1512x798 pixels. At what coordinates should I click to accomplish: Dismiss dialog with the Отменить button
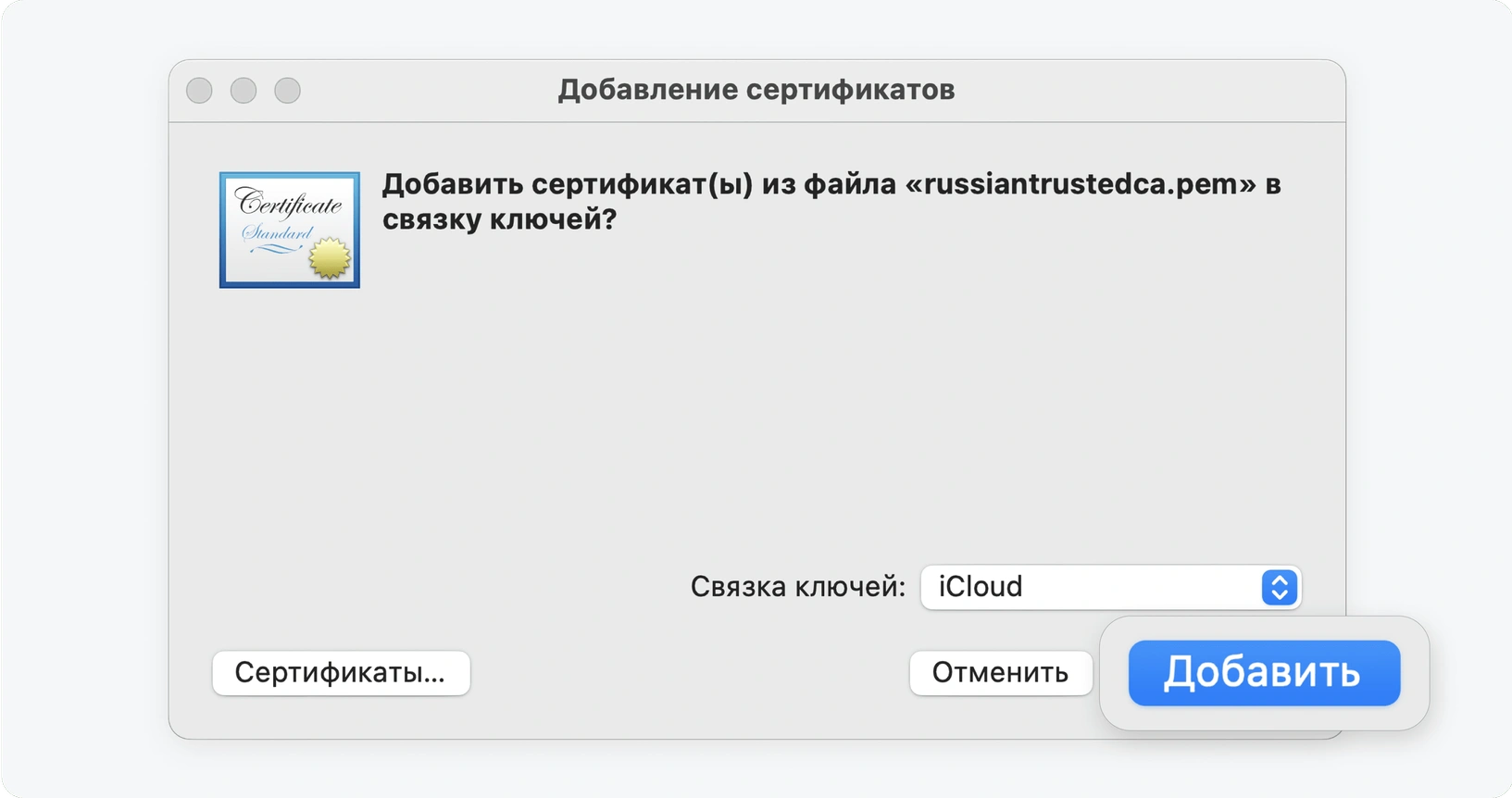1001,673
